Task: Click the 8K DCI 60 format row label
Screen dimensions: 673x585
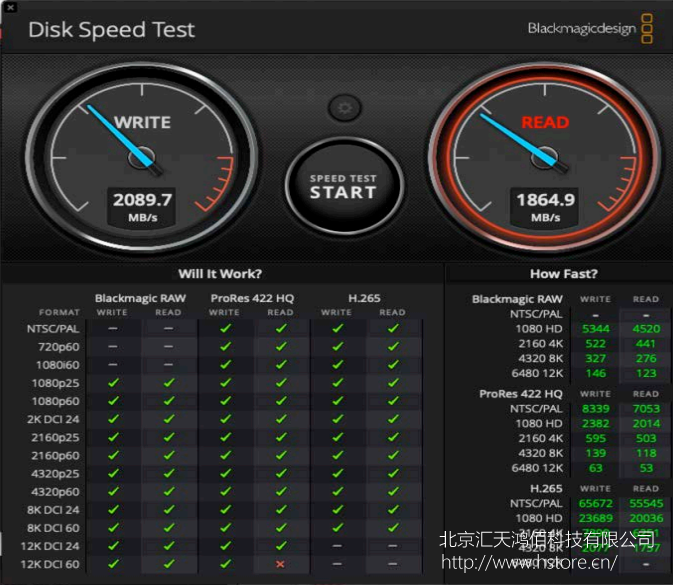Action: [x=53, y=528]
